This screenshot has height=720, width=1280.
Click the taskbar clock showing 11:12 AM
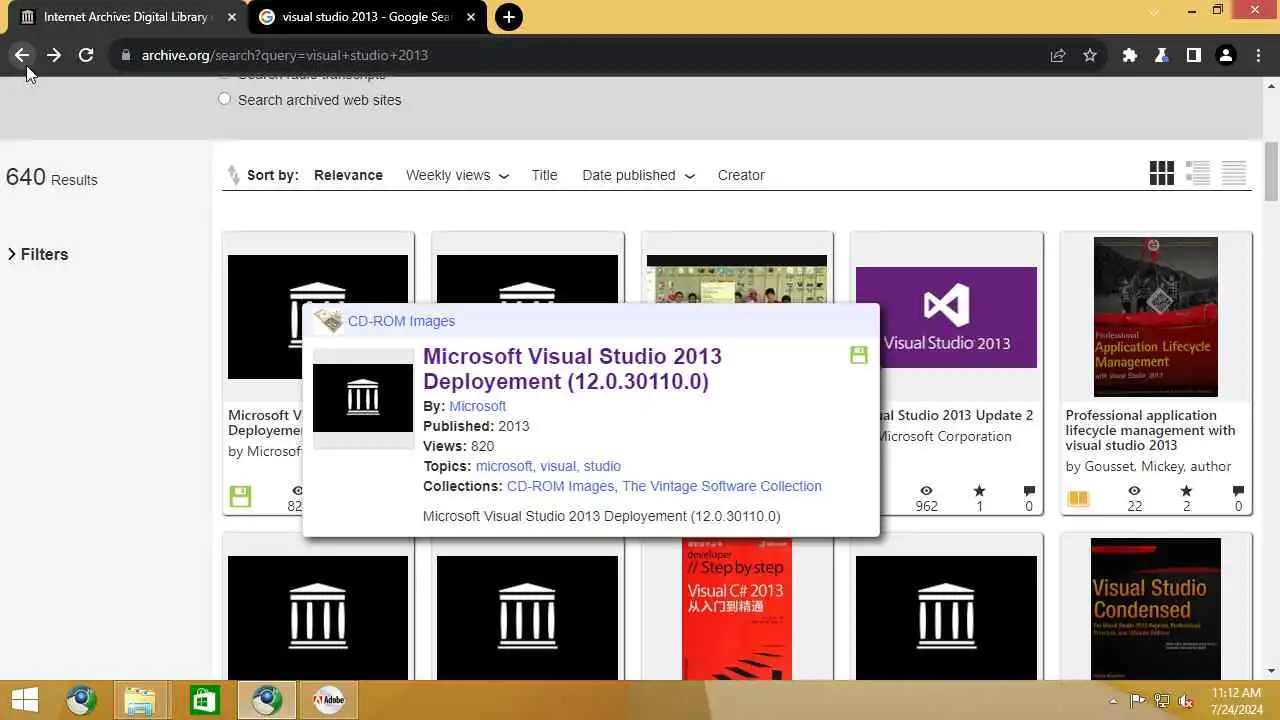[x=1236, y=701]
